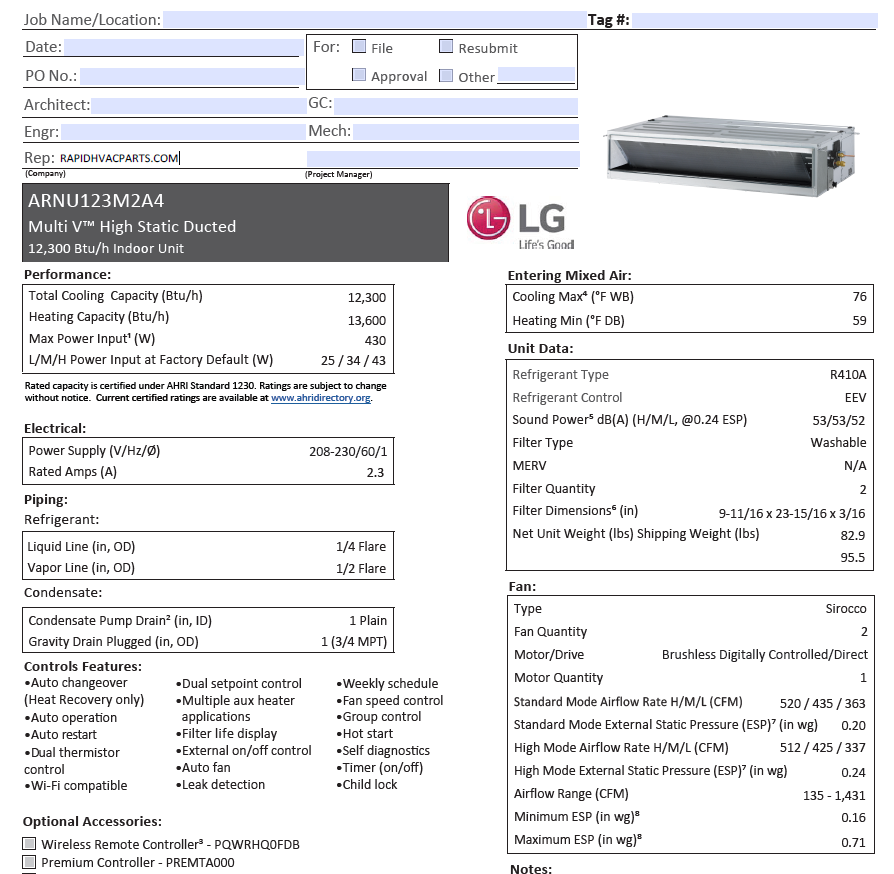This screenshot has width=894, height=874.
Task: Click the Airflow Range value 135 - 1,431
Action: tap(834, 795)
